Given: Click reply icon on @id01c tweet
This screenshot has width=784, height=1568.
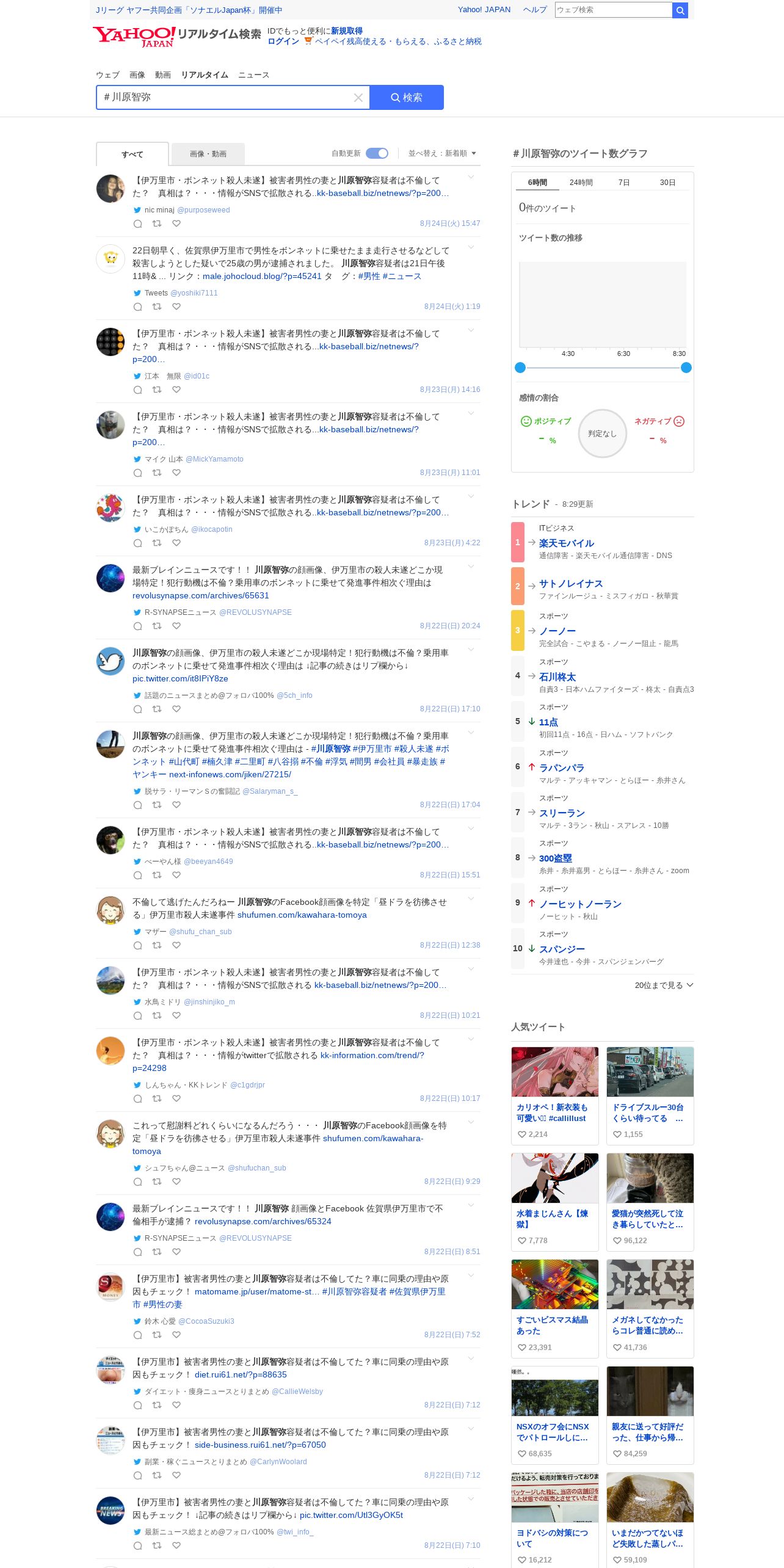Looking at the screenshot, I should [x=138, y=390].
